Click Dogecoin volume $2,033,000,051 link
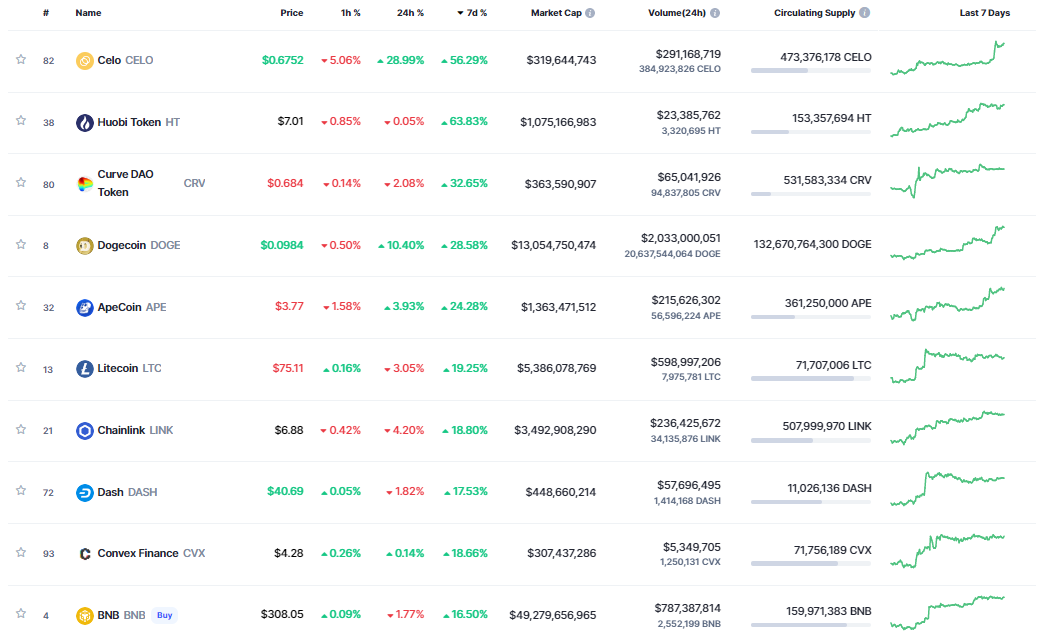Image resolution: width=1051 pixels, height=638 pixels. [681, 238]
